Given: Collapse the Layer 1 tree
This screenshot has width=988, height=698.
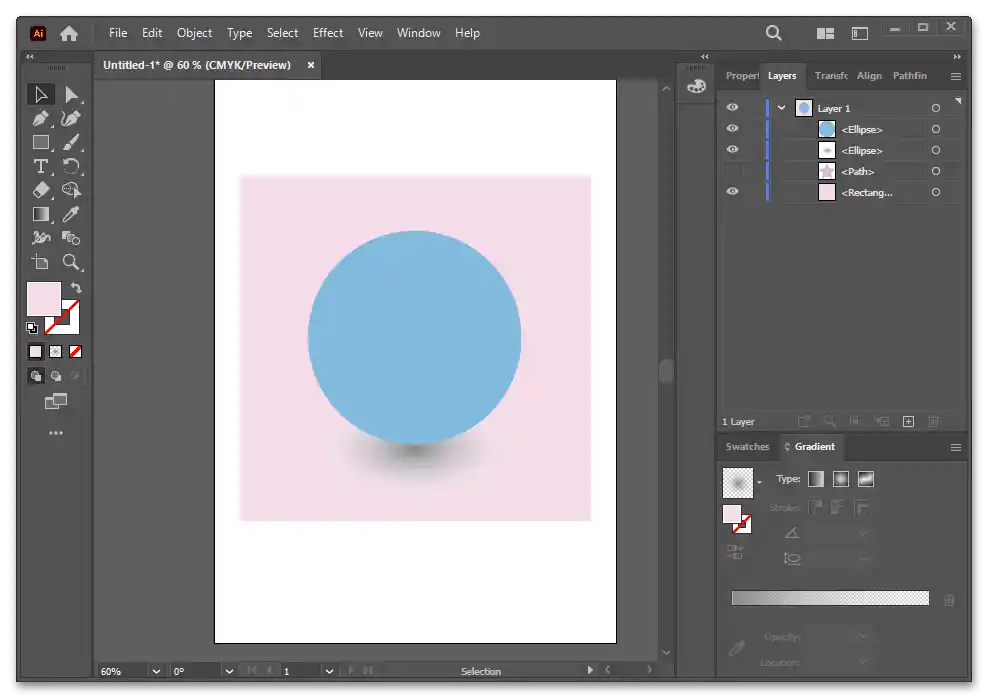Looking at the screenshot, I should point(781,108).
